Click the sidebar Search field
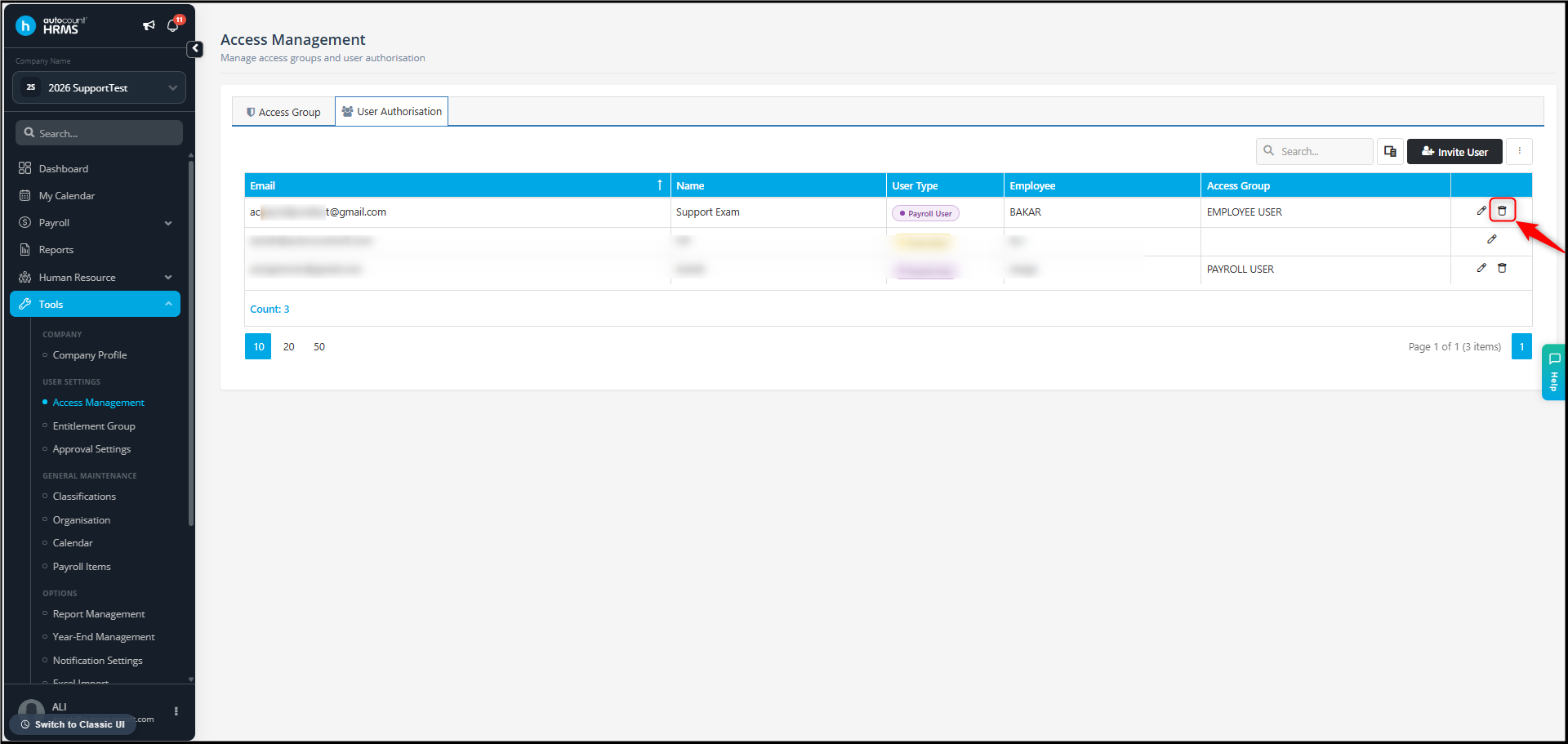This screenshot has height=744, width=1568. coord(99,133)
